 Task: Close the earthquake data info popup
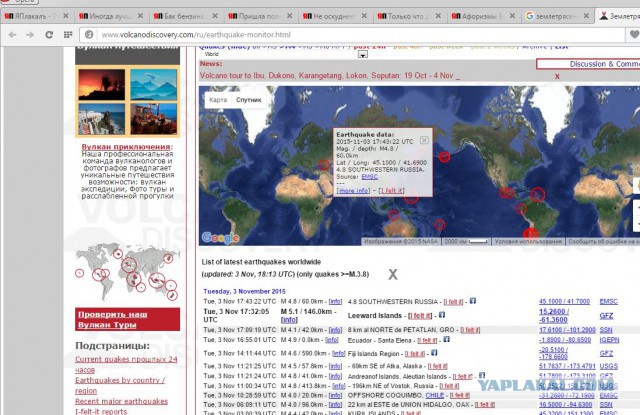(423, 140)
